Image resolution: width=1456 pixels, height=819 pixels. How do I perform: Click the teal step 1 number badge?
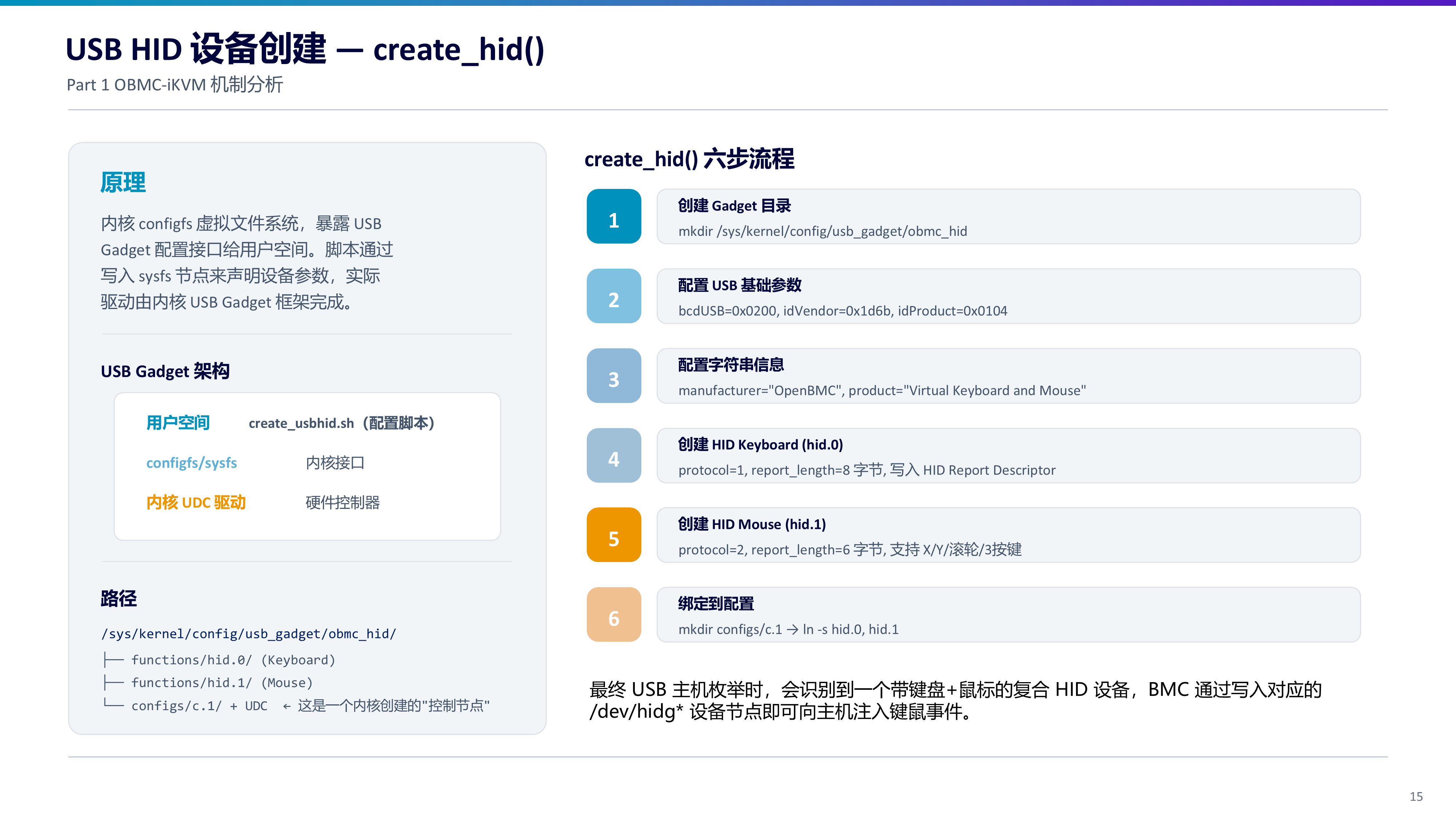pos(614,217)
